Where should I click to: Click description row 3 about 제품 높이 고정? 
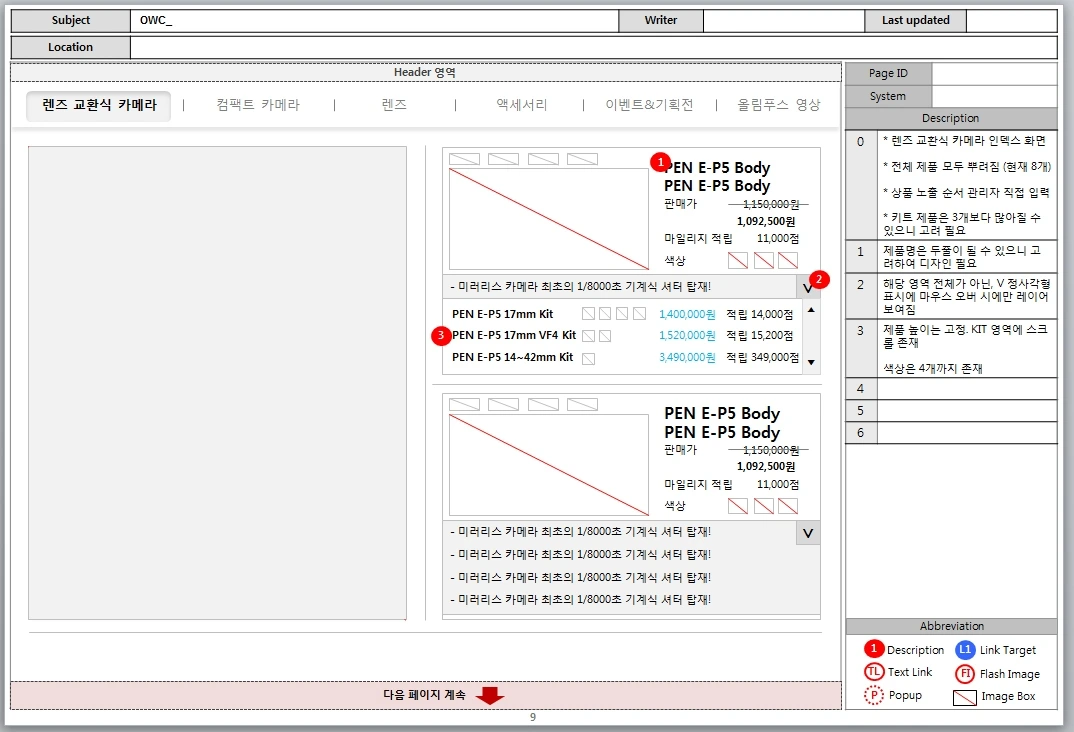tap(951, 349)
